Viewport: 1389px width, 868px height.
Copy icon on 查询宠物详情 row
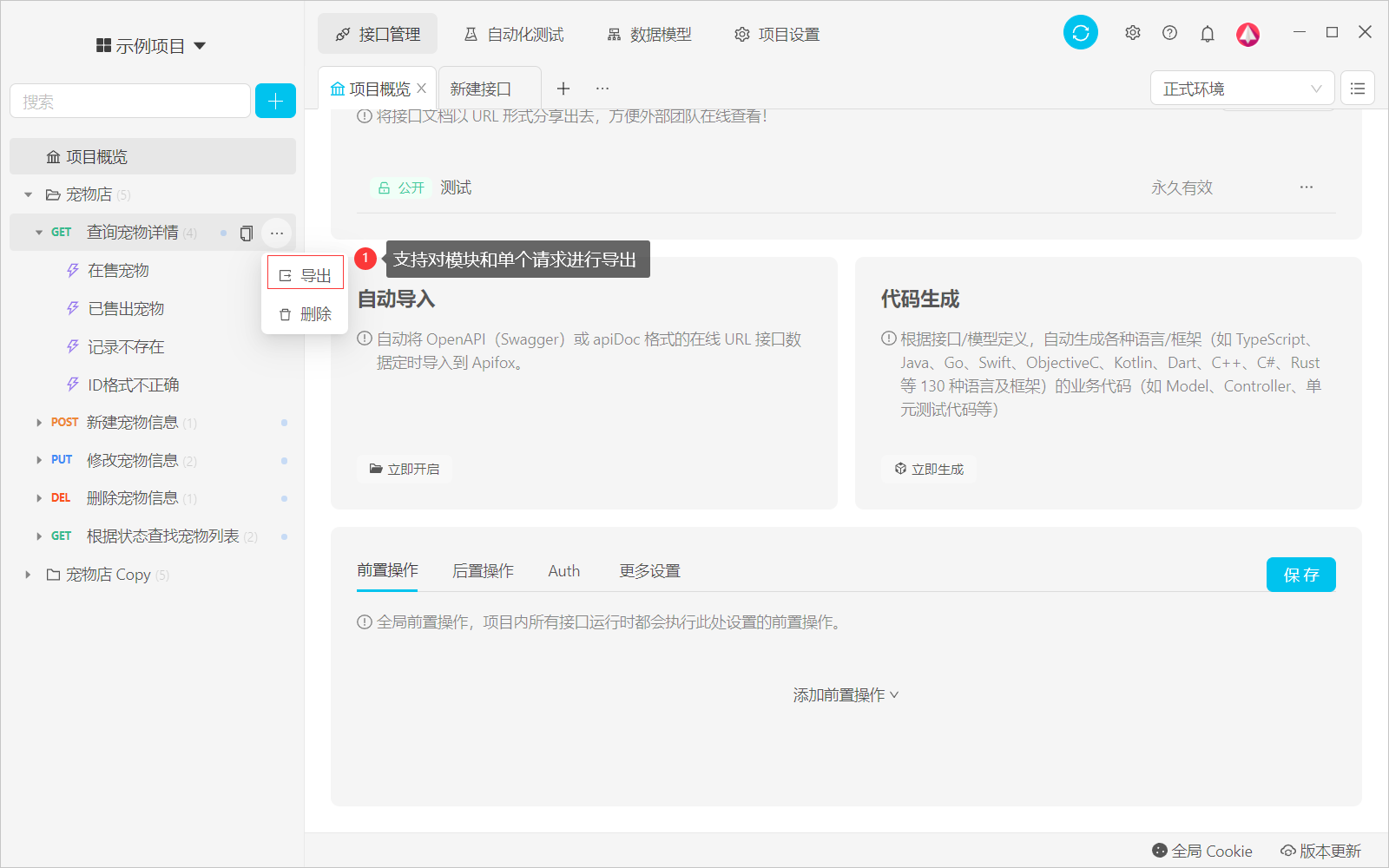coord(247,233)
